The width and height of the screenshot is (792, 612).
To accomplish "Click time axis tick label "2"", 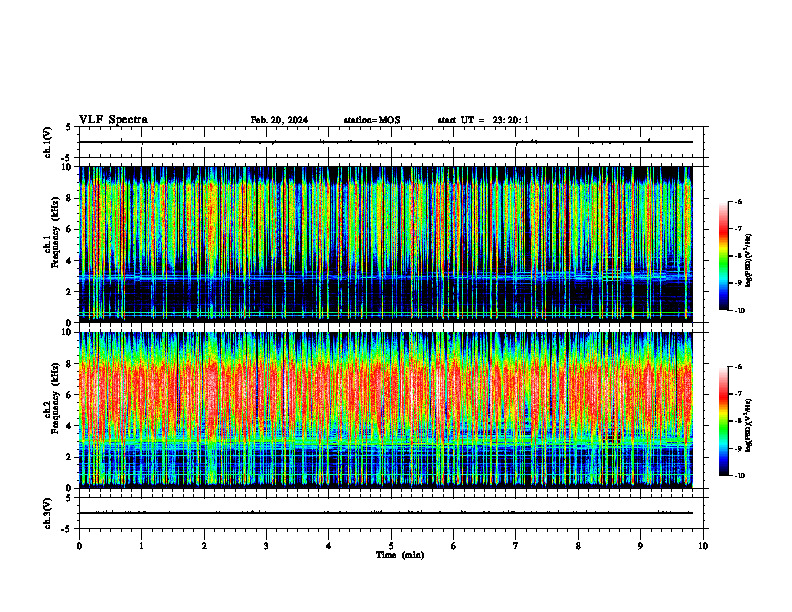I will click(x=204, y=546).
